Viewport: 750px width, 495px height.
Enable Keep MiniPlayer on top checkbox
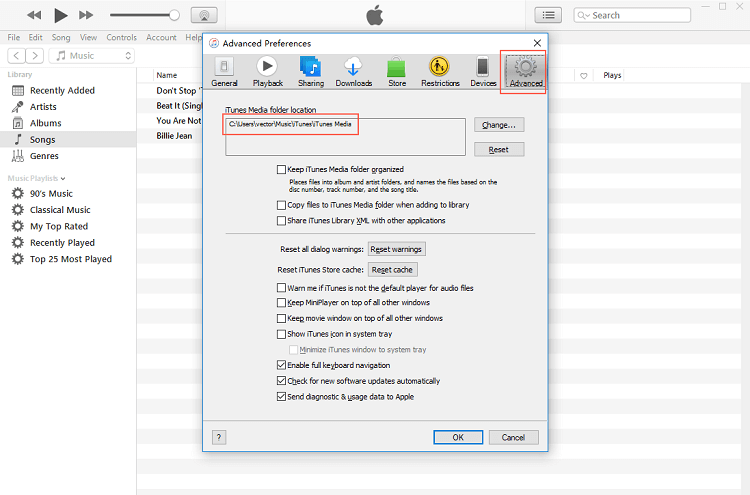(x=281, y=303)
